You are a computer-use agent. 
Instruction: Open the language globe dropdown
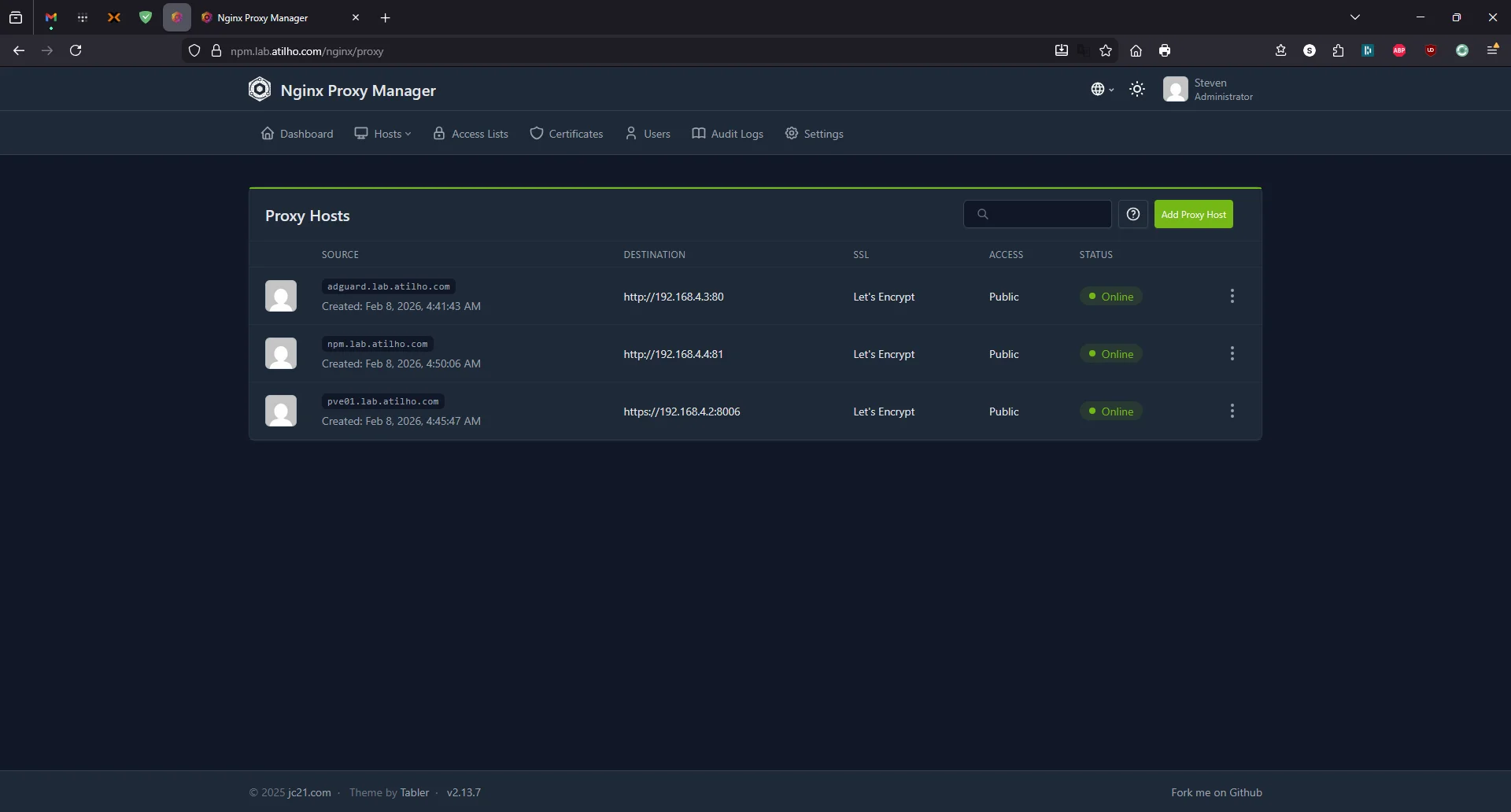tap(1102, 89)
